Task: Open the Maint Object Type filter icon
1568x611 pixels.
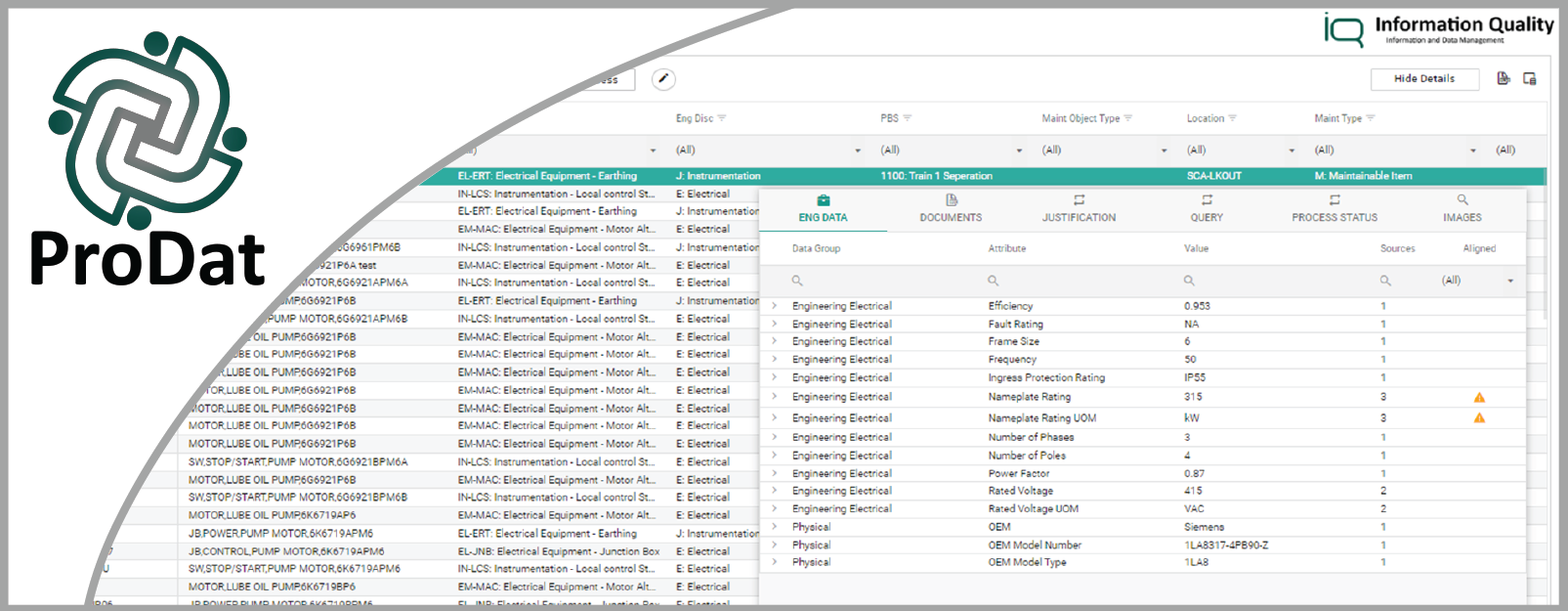Action: coord(1128,118)
